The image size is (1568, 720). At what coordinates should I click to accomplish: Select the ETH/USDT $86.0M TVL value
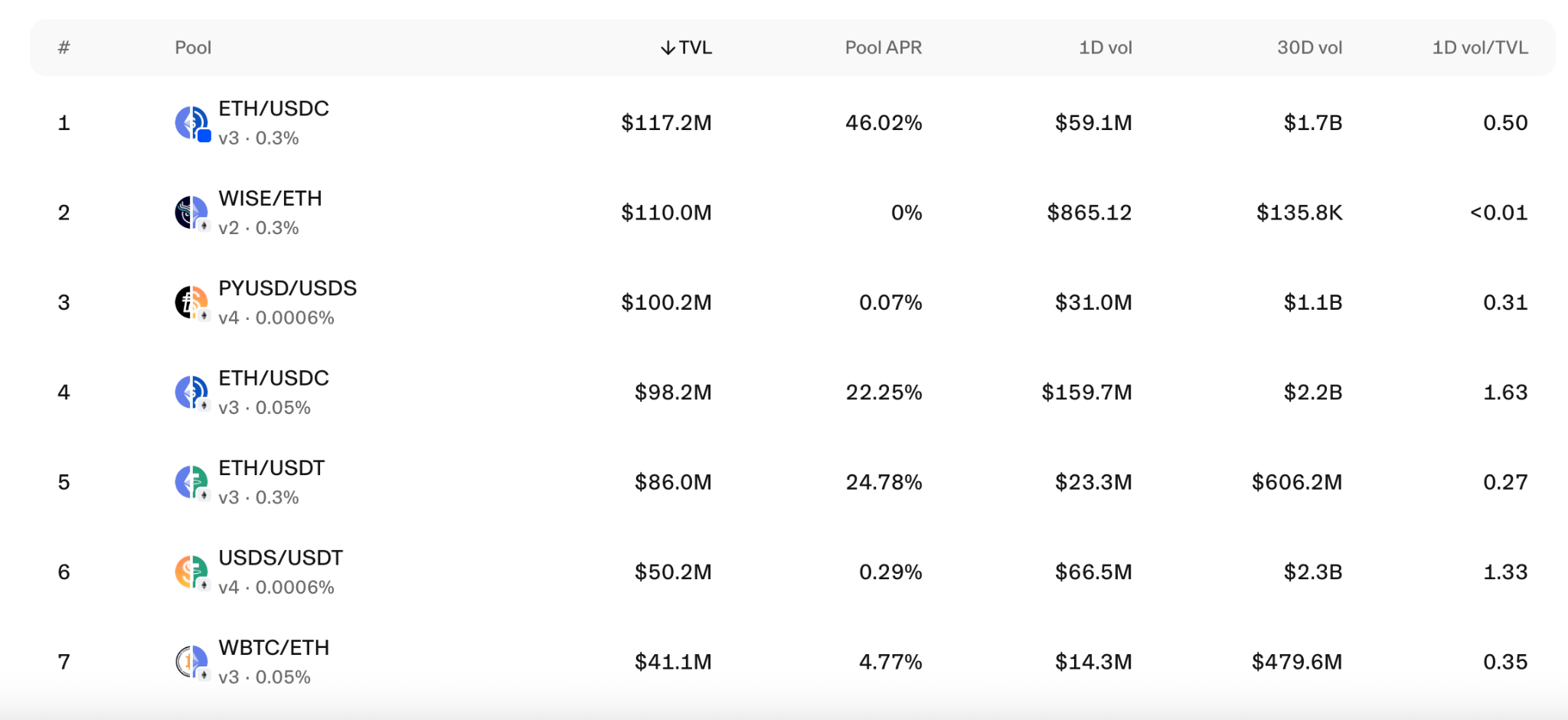673,482
